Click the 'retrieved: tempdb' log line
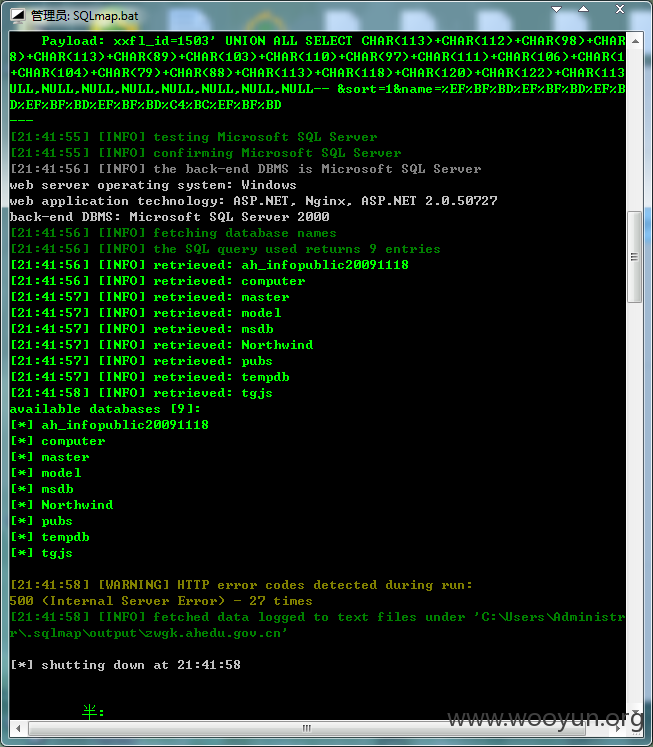 150,377
